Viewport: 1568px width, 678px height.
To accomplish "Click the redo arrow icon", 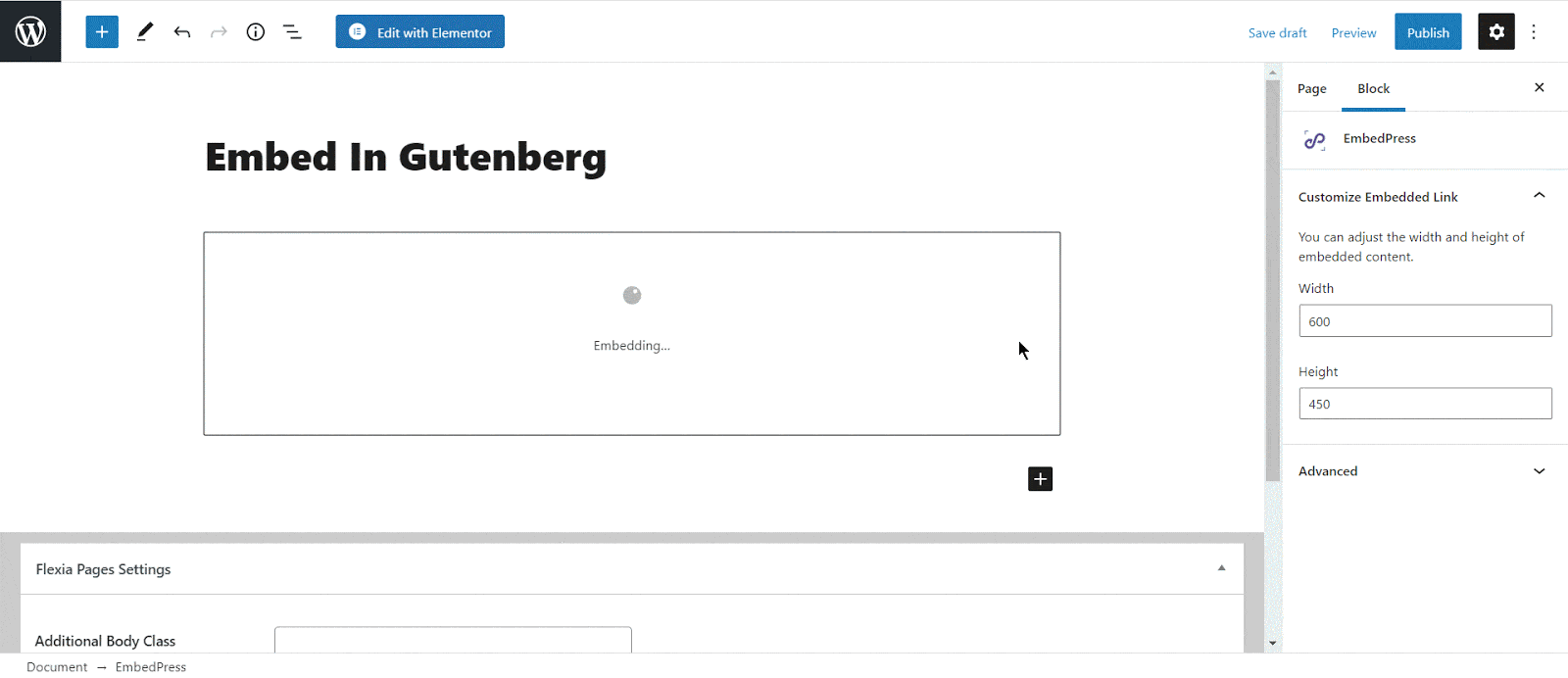I will click(219, 31).
